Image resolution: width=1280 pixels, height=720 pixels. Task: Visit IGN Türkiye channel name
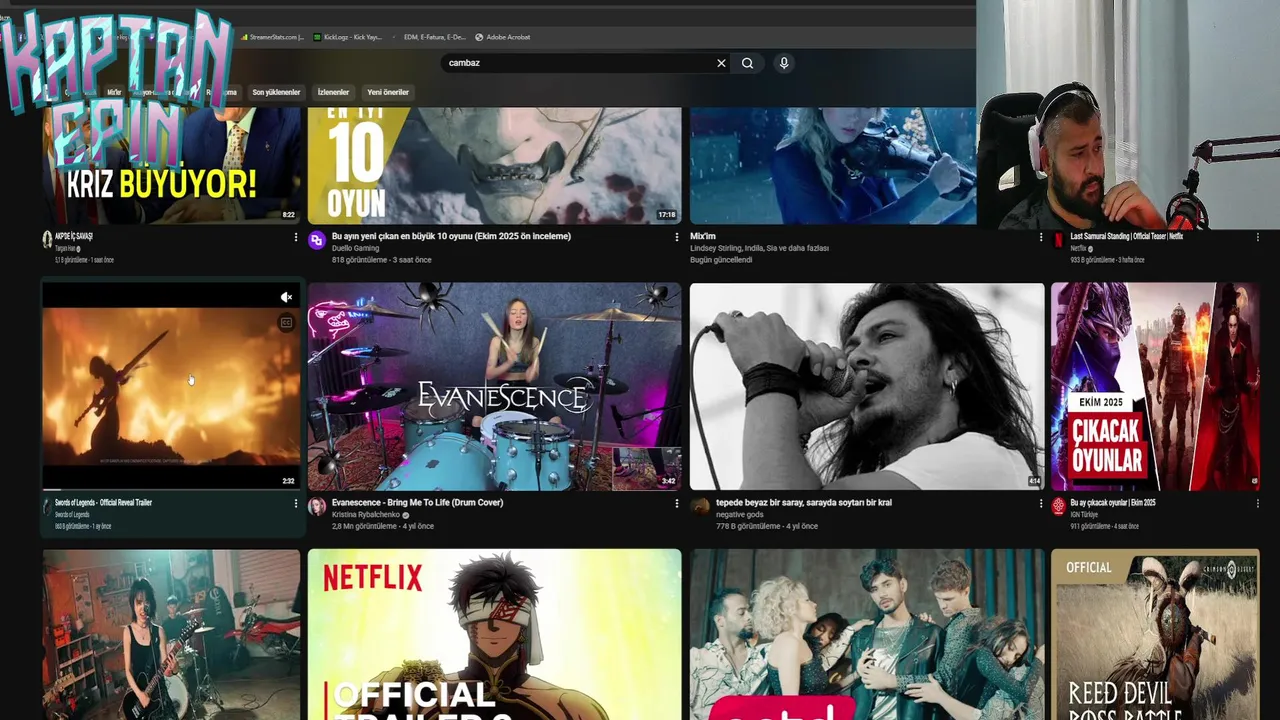pos(1084,515)
